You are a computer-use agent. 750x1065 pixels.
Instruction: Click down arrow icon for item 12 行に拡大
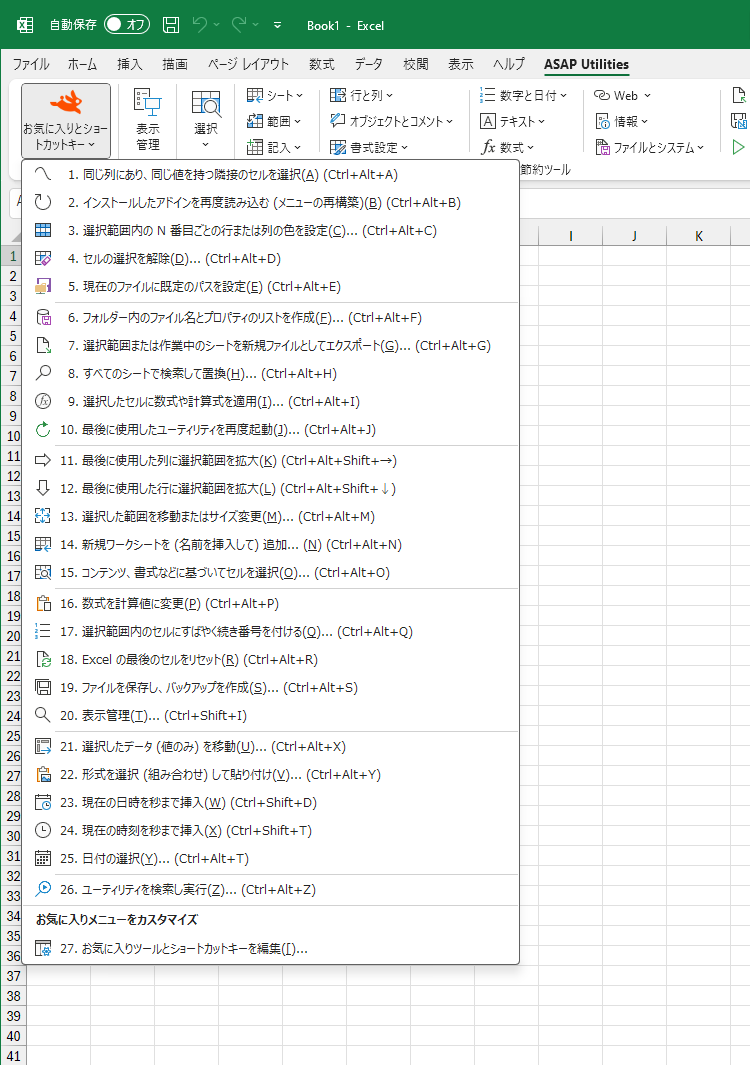click(43, 488)
